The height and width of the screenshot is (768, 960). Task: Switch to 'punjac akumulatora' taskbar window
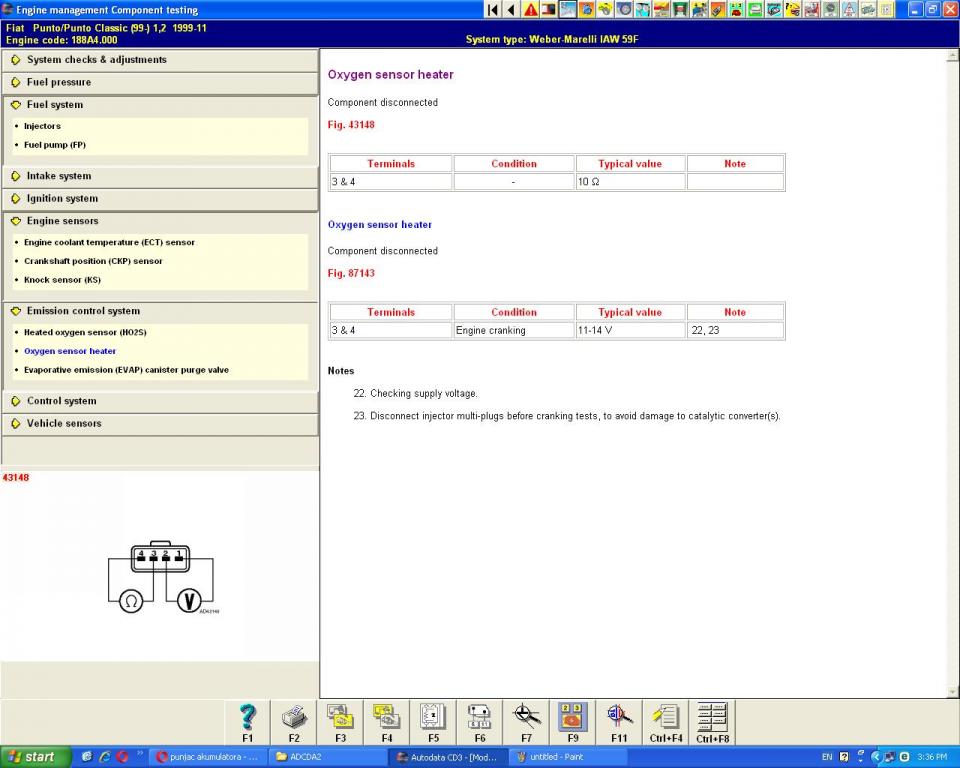[209, 757]
